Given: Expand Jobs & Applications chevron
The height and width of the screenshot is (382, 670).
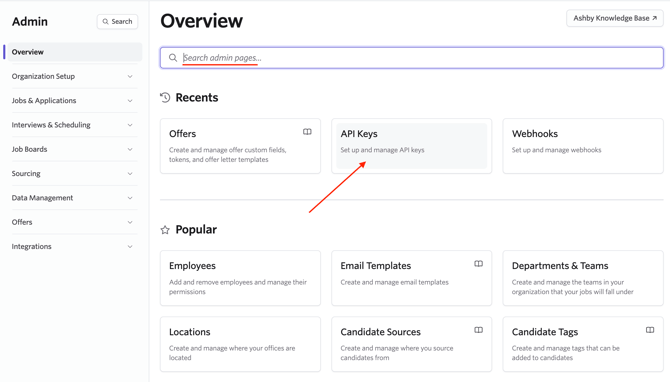Looking at the screenshot, I should pos(130,101).
